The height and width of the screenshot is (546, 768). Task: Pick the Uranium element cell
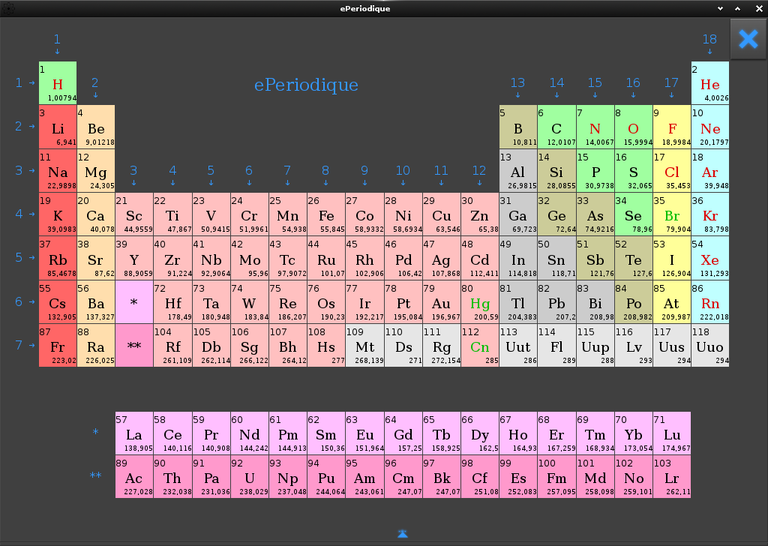click(x=249, y=478)
